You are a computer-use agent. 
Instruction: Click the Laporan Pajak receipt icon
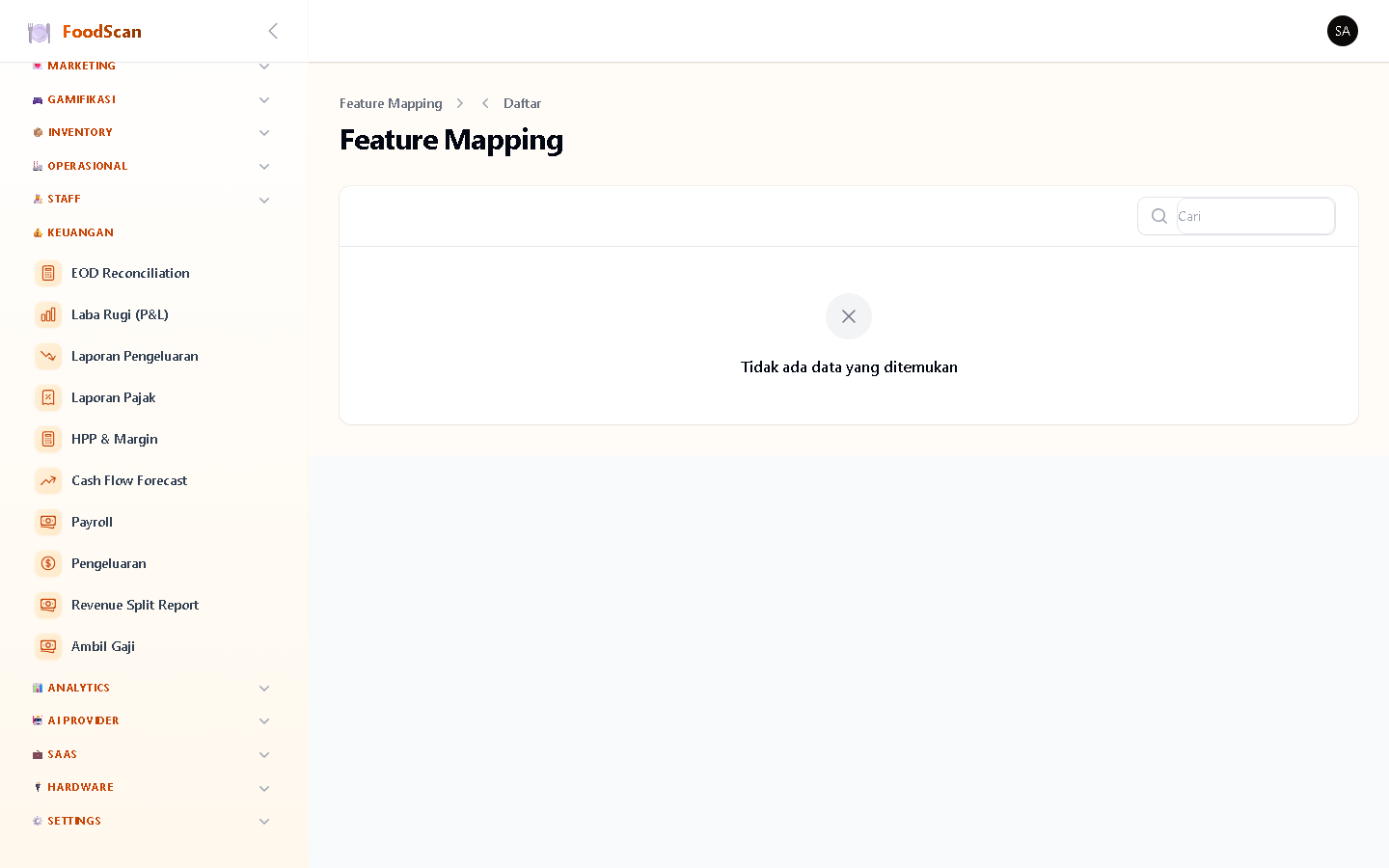point(48,397)
